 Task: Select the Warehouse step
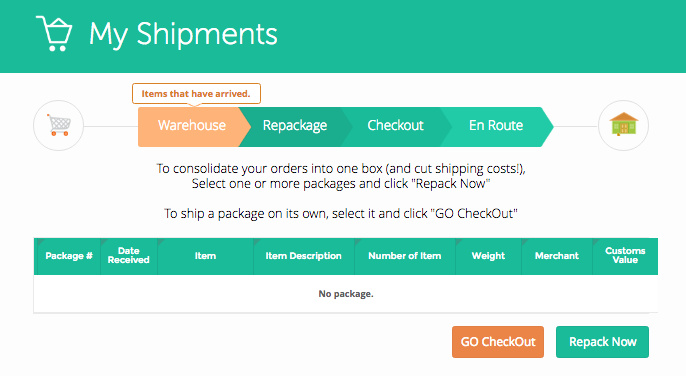tap(192, 127)
